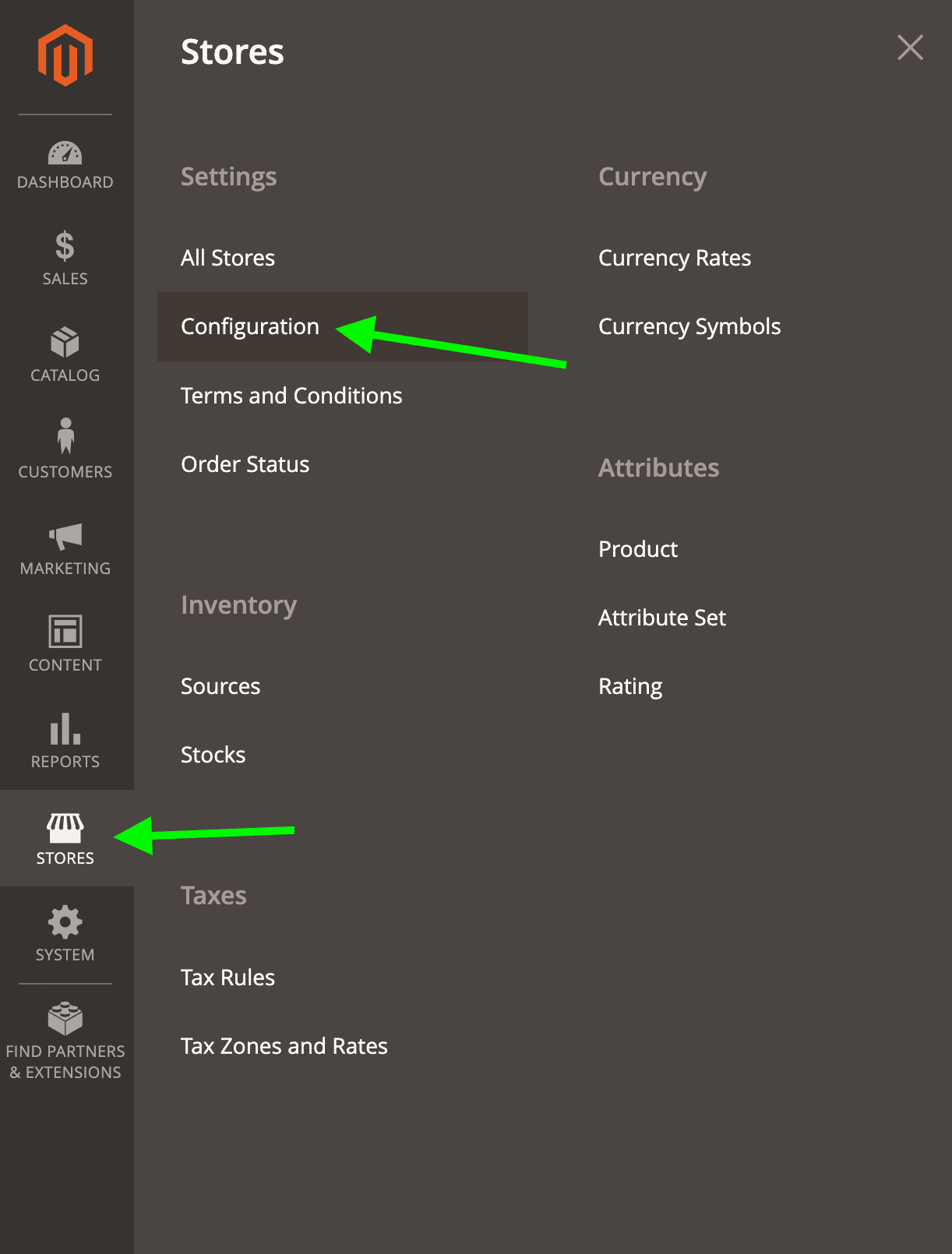Go to Terms and Conditions
This screenshot has width=952, height=1254.
[291, 396]
